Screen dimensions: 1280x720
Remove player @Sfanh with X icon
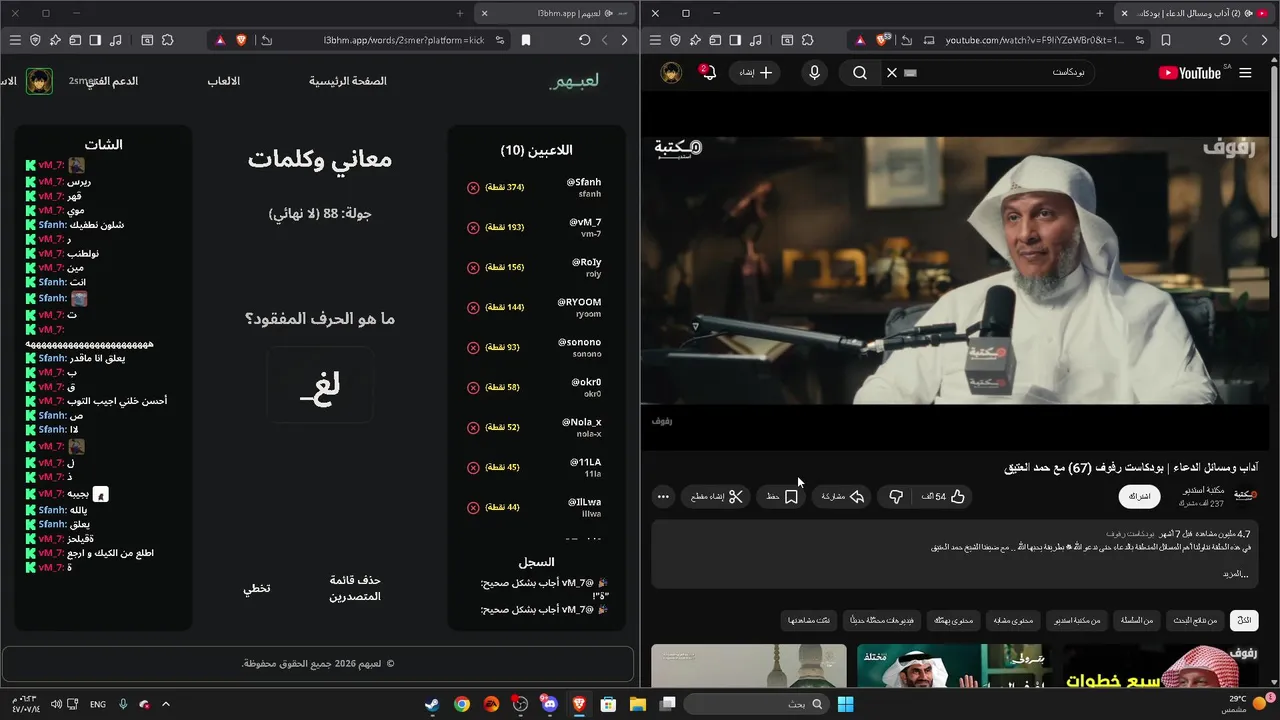coord(473,188)
